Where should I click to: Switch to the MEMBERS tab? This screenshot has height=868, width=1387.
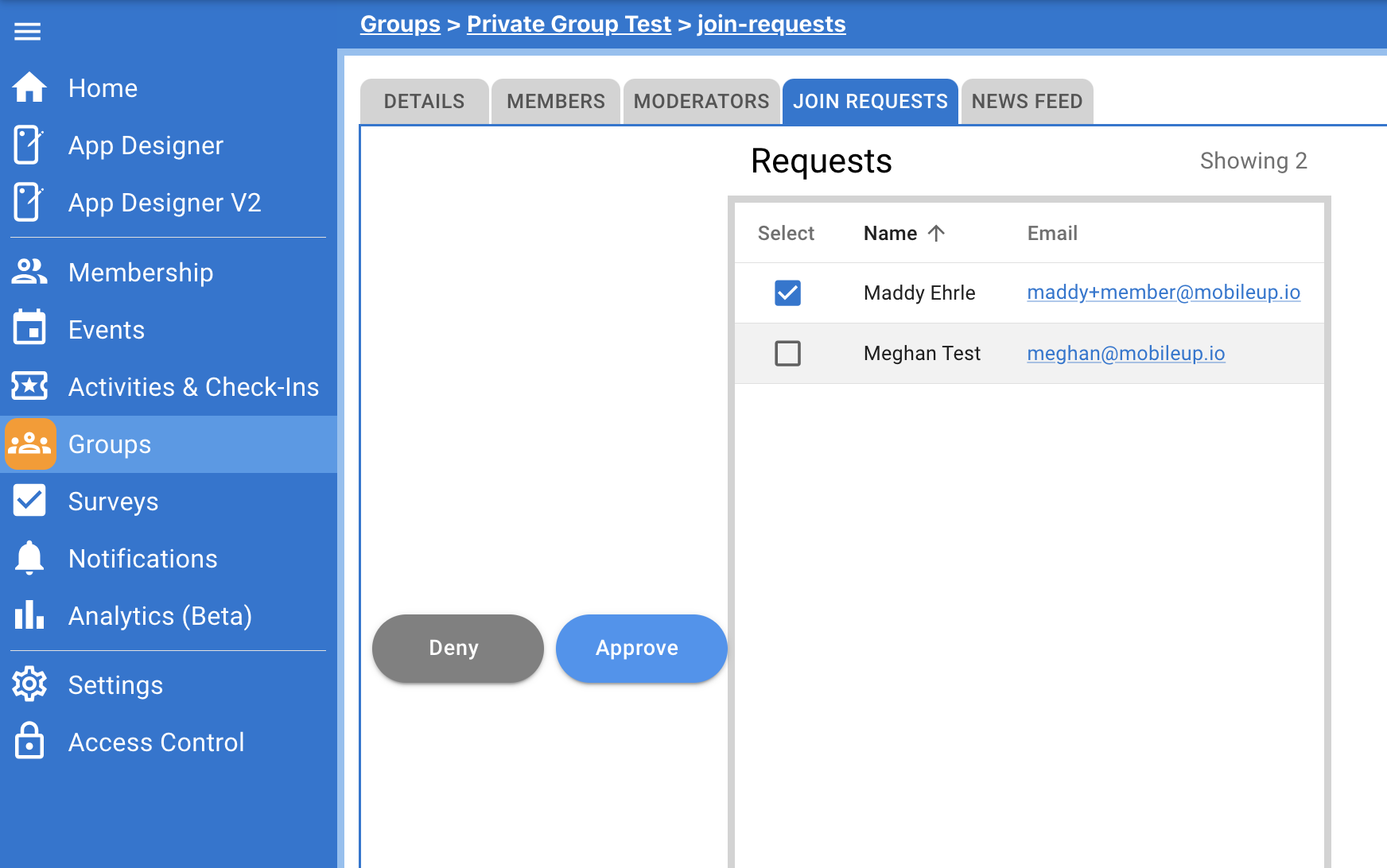coord(554,101)
